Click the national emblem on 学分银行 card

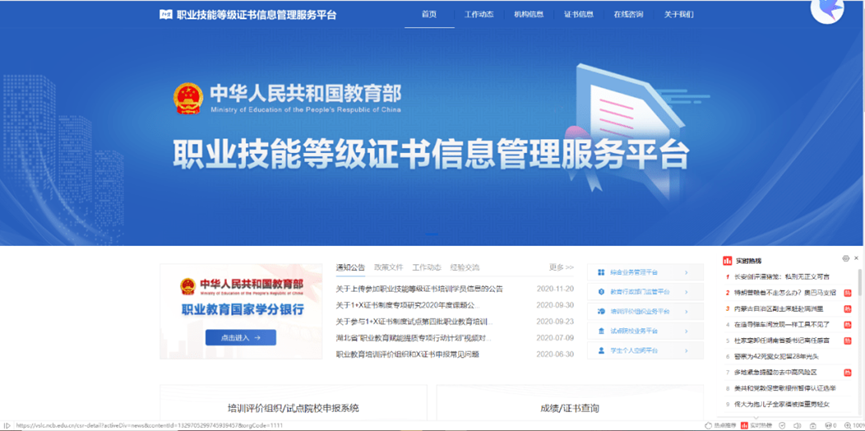(x=188, y=286)
